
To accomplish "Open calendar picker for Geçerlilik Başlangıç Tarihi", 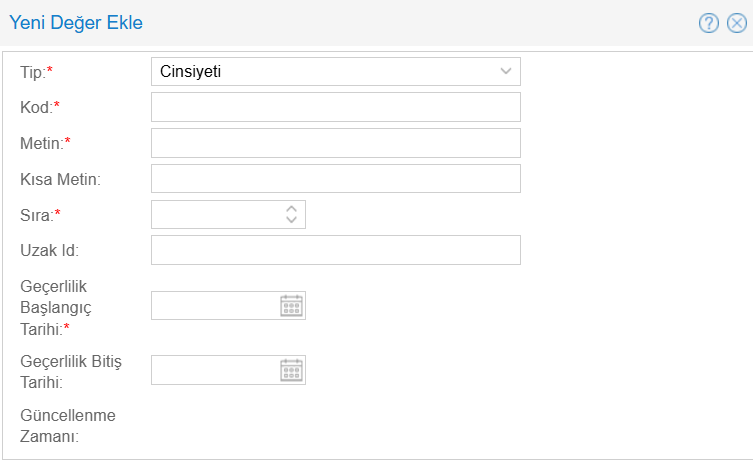I will pos(291,306).
